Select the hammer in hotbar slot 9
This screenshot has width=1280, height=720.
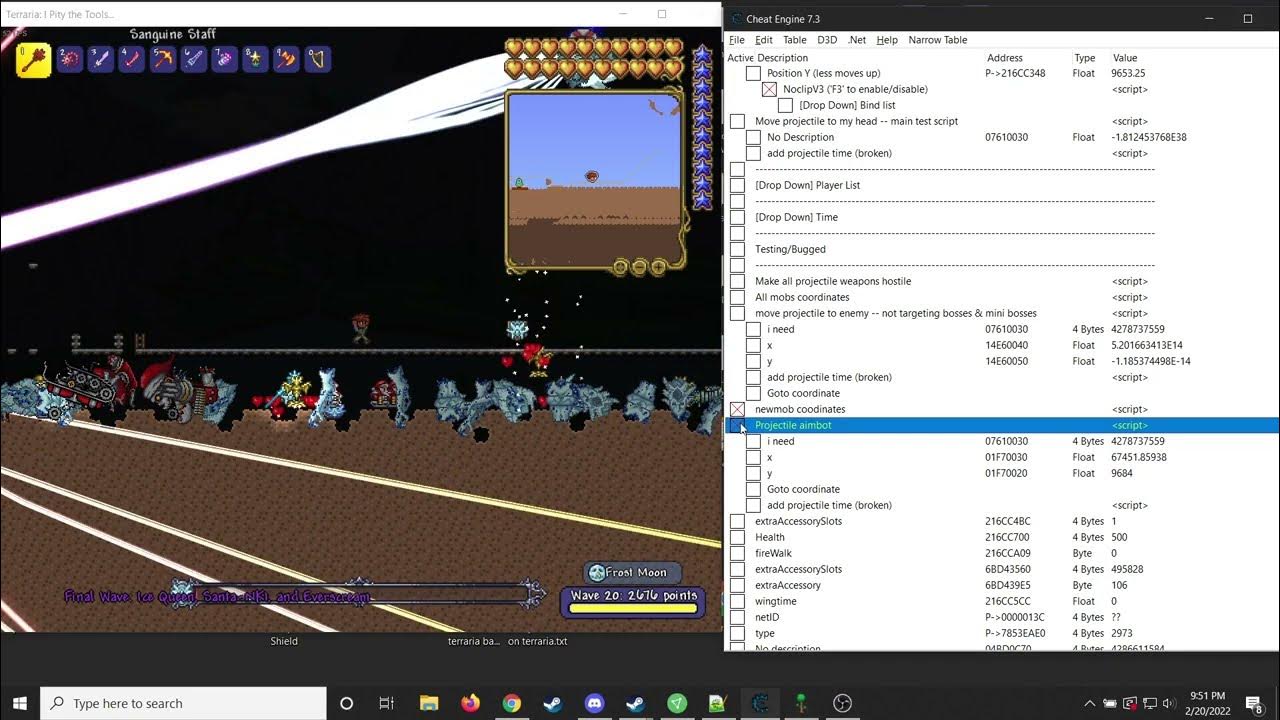287,59
